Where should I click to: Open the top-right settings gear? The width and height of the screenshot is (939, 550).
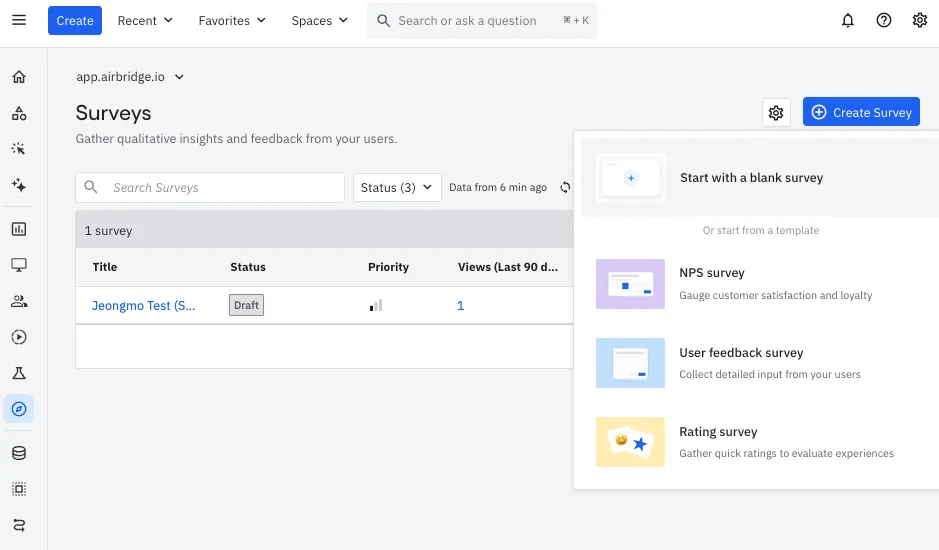pos(919,20)
